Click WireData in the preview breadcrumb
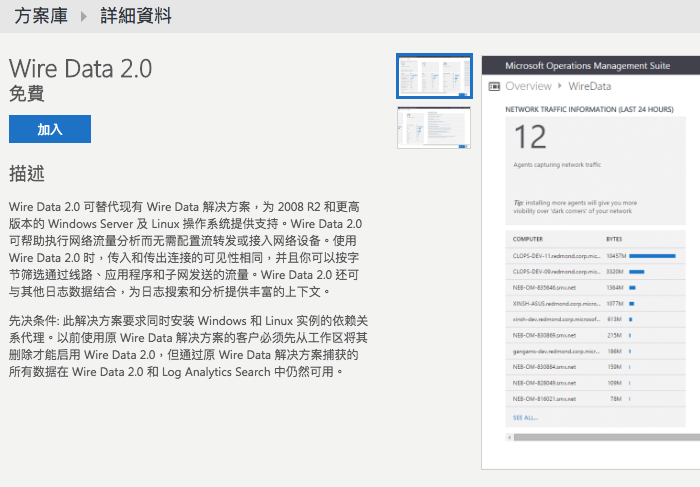Viewport: 700px width, 487px height. click(x=589, y=86)
